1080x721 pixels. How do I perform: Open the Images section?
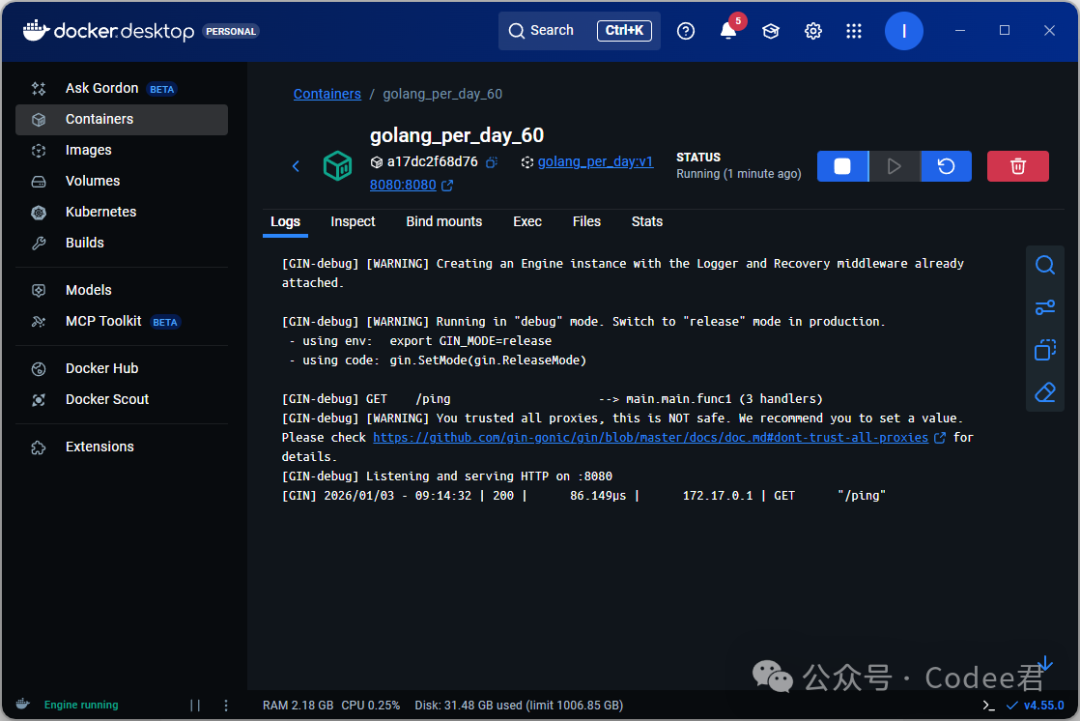click(121, 150)
